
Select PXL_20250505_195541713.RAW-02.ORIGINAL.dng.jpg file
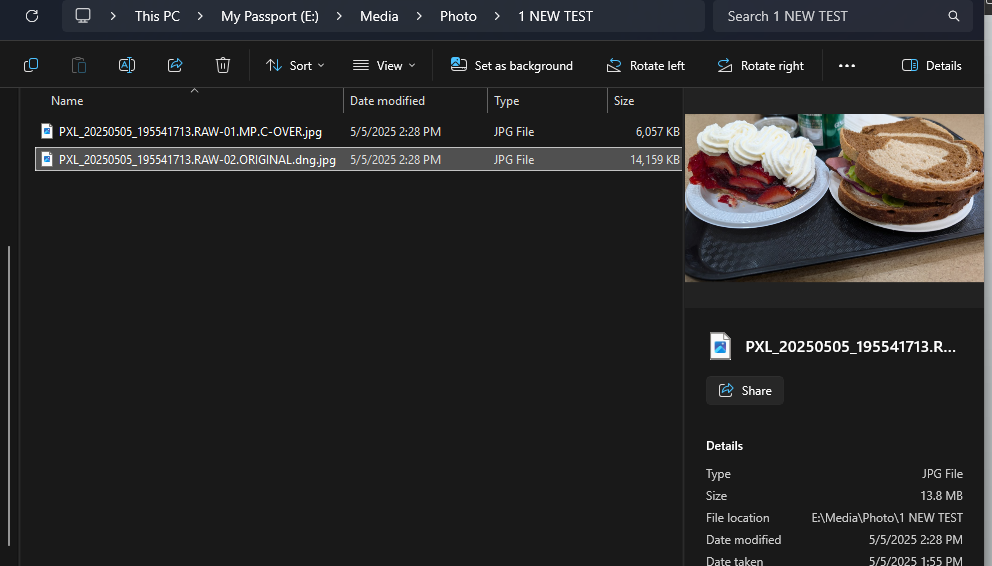(x=197, y=159)
